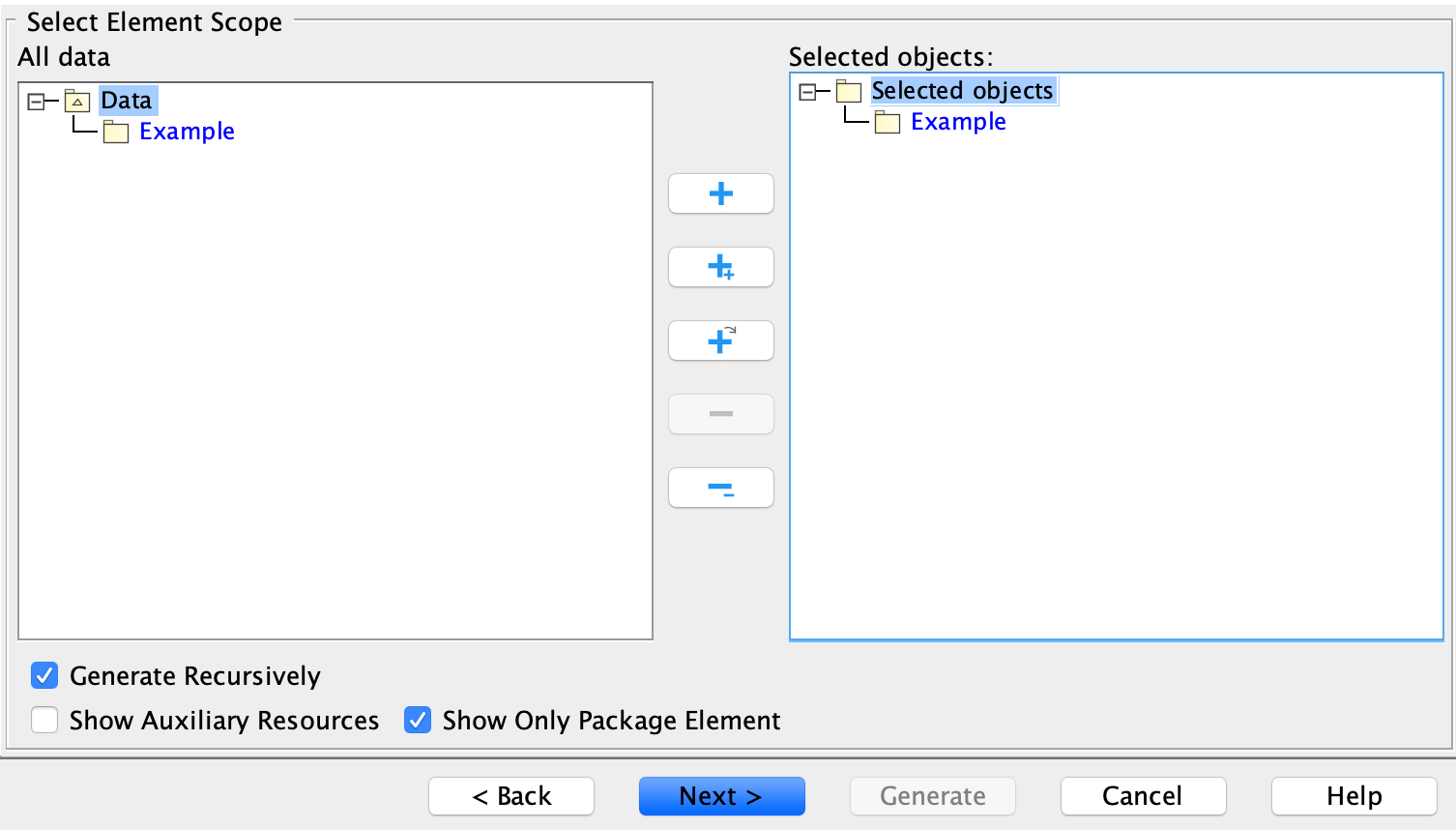This screenshot has height=830, width=1456.
Task: Collapse the Selected objects tree node
Action: 807,90
